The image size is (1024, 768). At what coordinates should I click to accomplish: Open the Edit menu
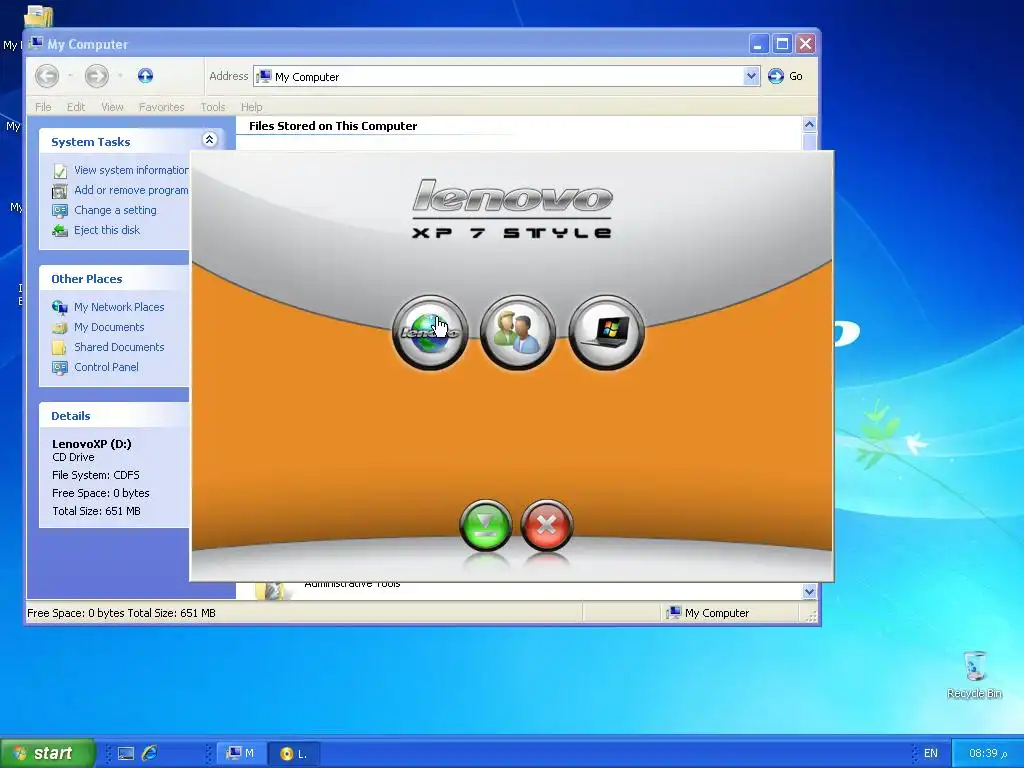pyautogui.click(x=76, y=107)
